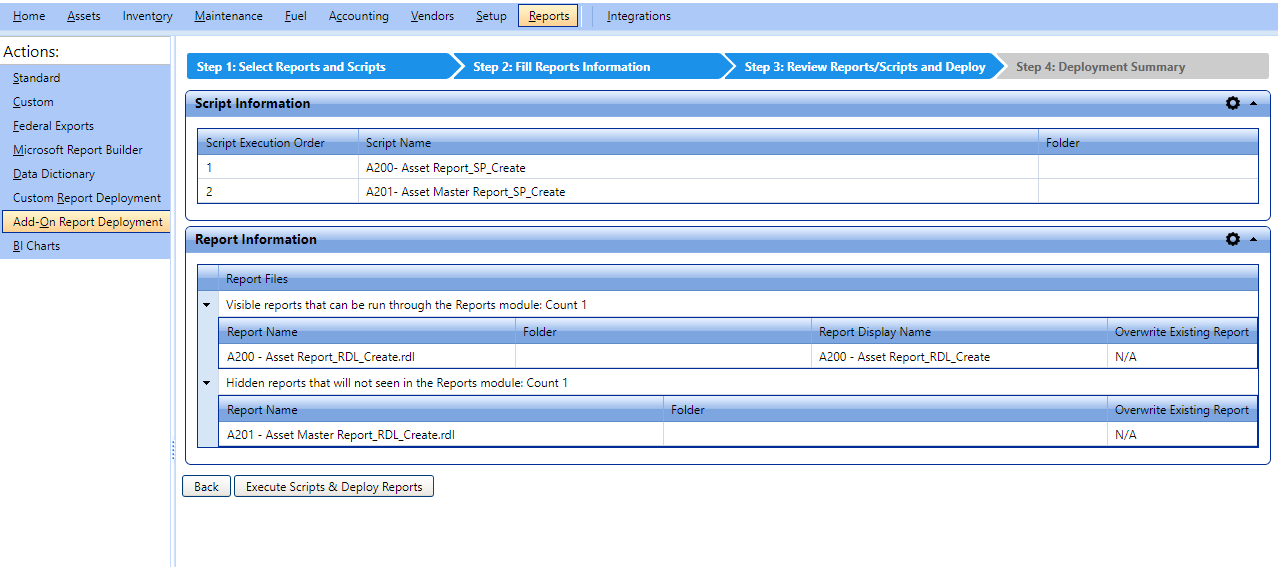
Task: Collapse the Visible reports group
Action: point(207,304)
